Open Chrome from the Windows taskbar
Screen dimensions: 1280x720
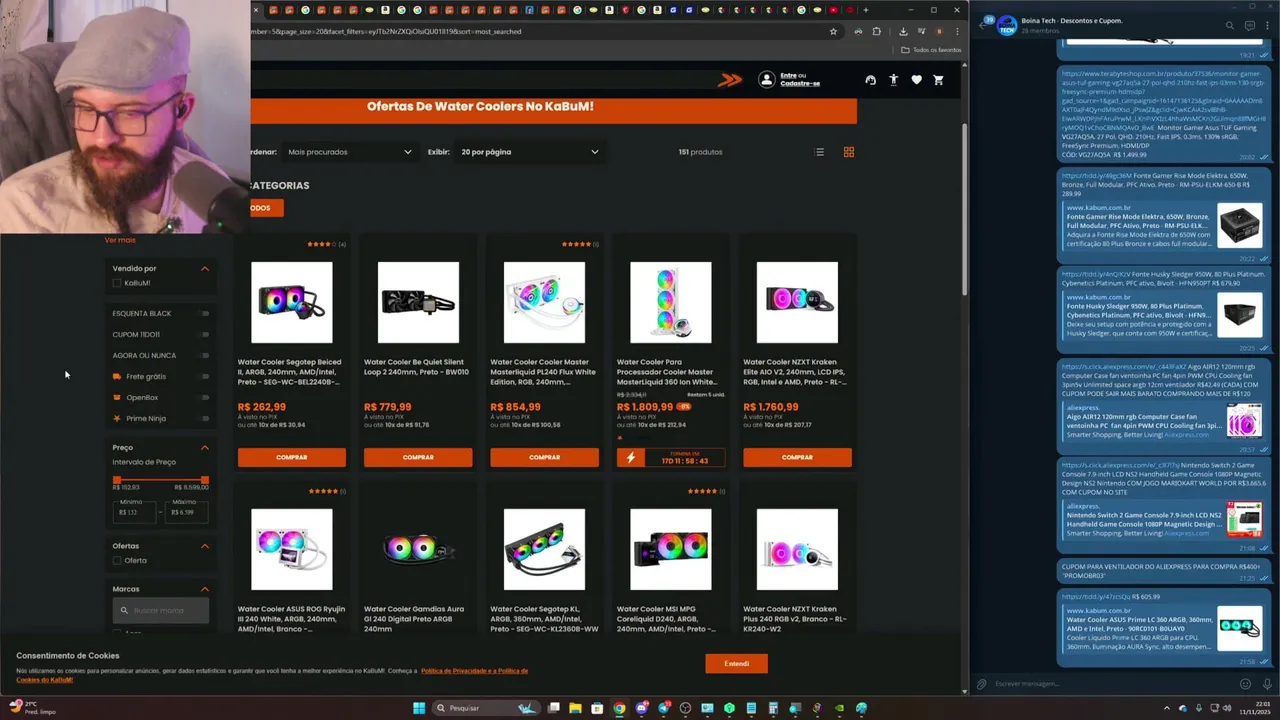[x=619, y=708]
